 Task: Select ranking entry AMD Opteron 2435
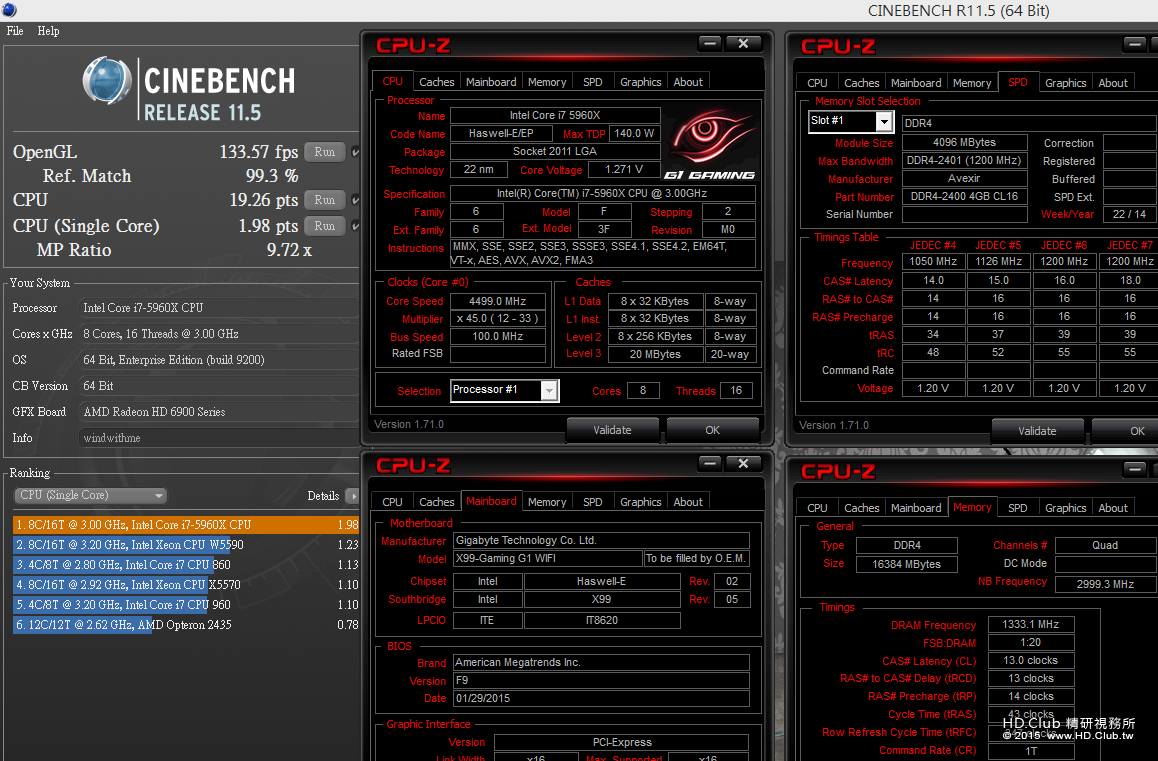(x=186, y=624)
